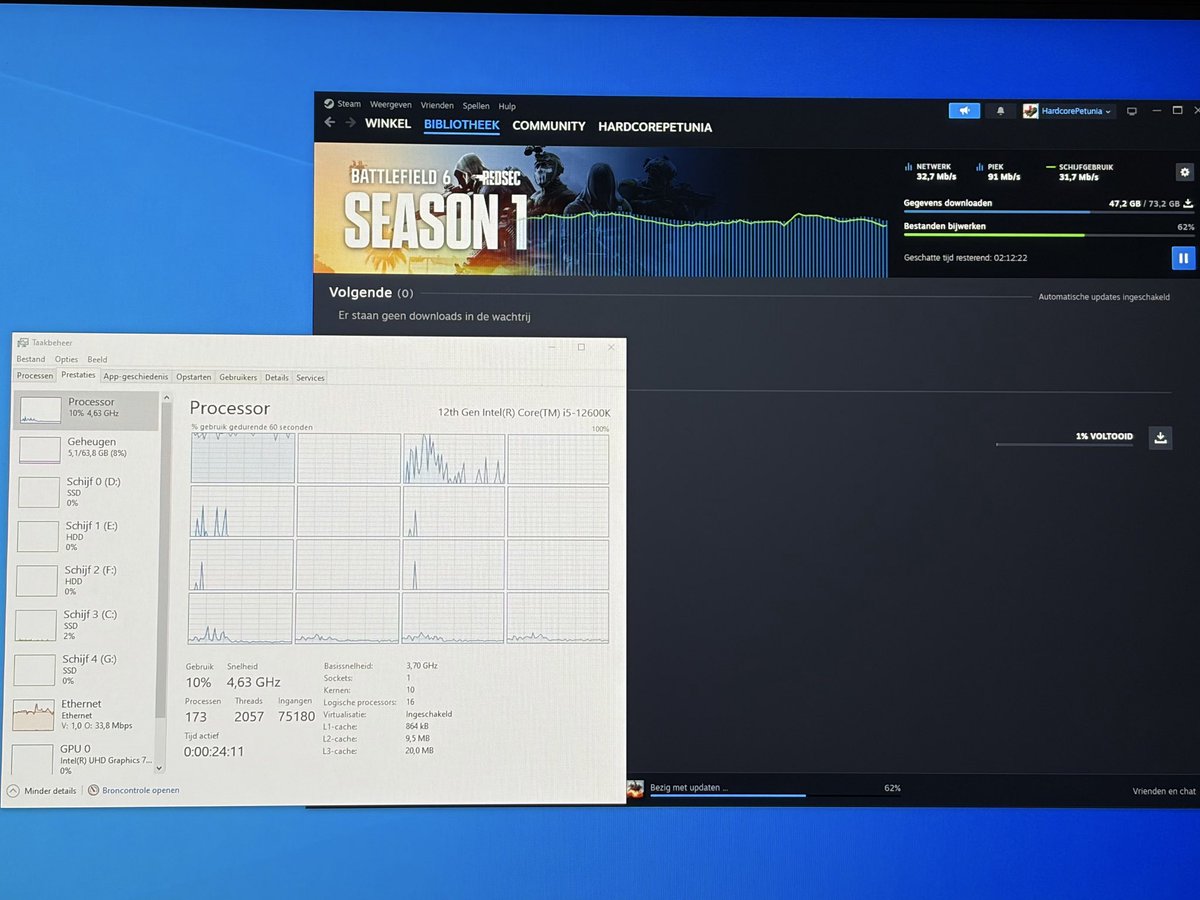This screenshot has height=900, width=1200.
Task: Click game icon in Steam bottom status bar
Action: click(x=635, y=789)
